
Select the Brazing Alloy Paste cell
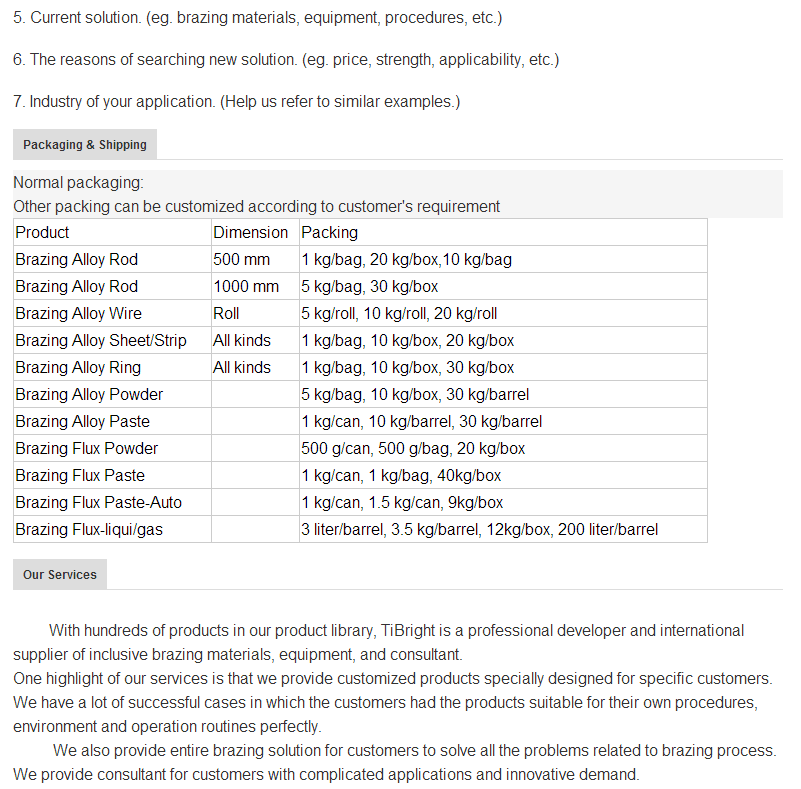pos(112,422)
